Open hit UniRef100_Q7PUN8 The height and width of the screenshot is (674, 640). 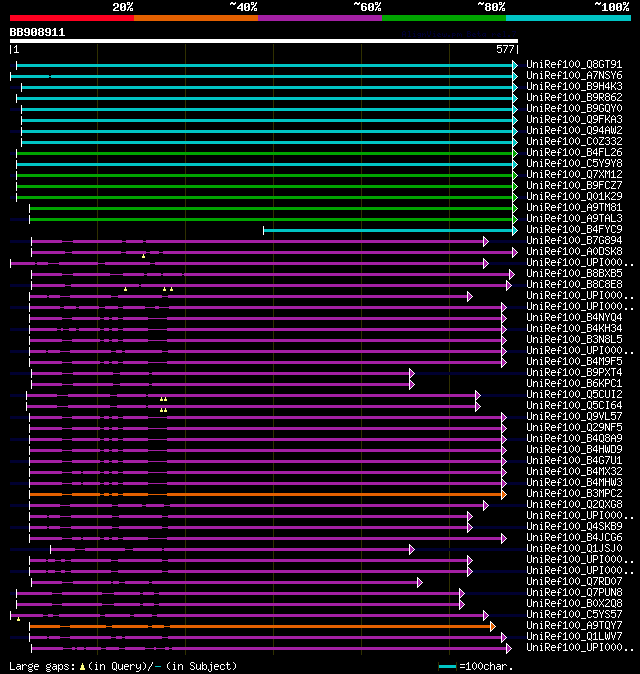pos(574,593)
